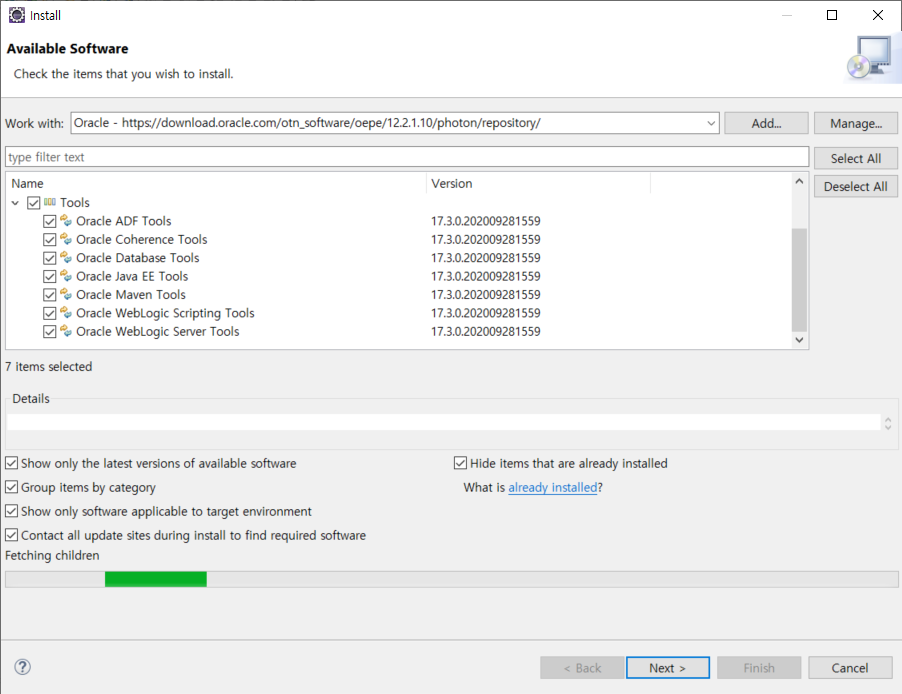The width and height of the screenshot is (902, 694).
Task: Select the Oracle Database Tools row label
Action: pos(137,258)
